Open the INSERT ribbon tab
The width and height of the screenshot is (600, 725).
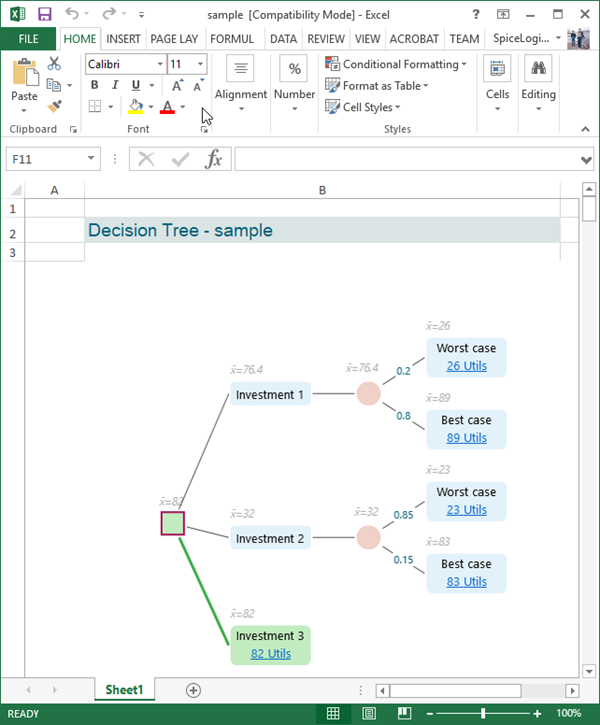[123, 39]
